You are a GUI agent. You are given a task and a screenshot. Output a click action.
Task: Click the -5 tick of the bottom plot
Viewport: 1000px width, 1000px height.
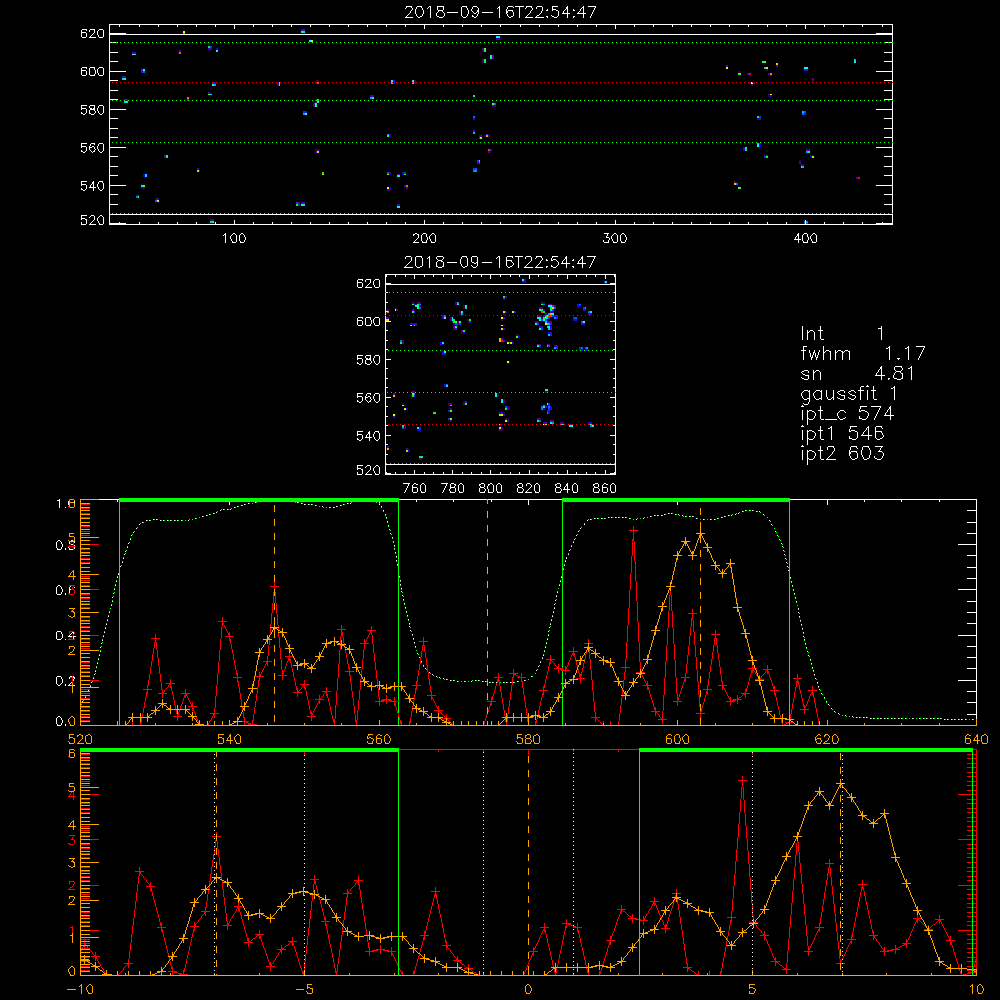coord(305,990)
